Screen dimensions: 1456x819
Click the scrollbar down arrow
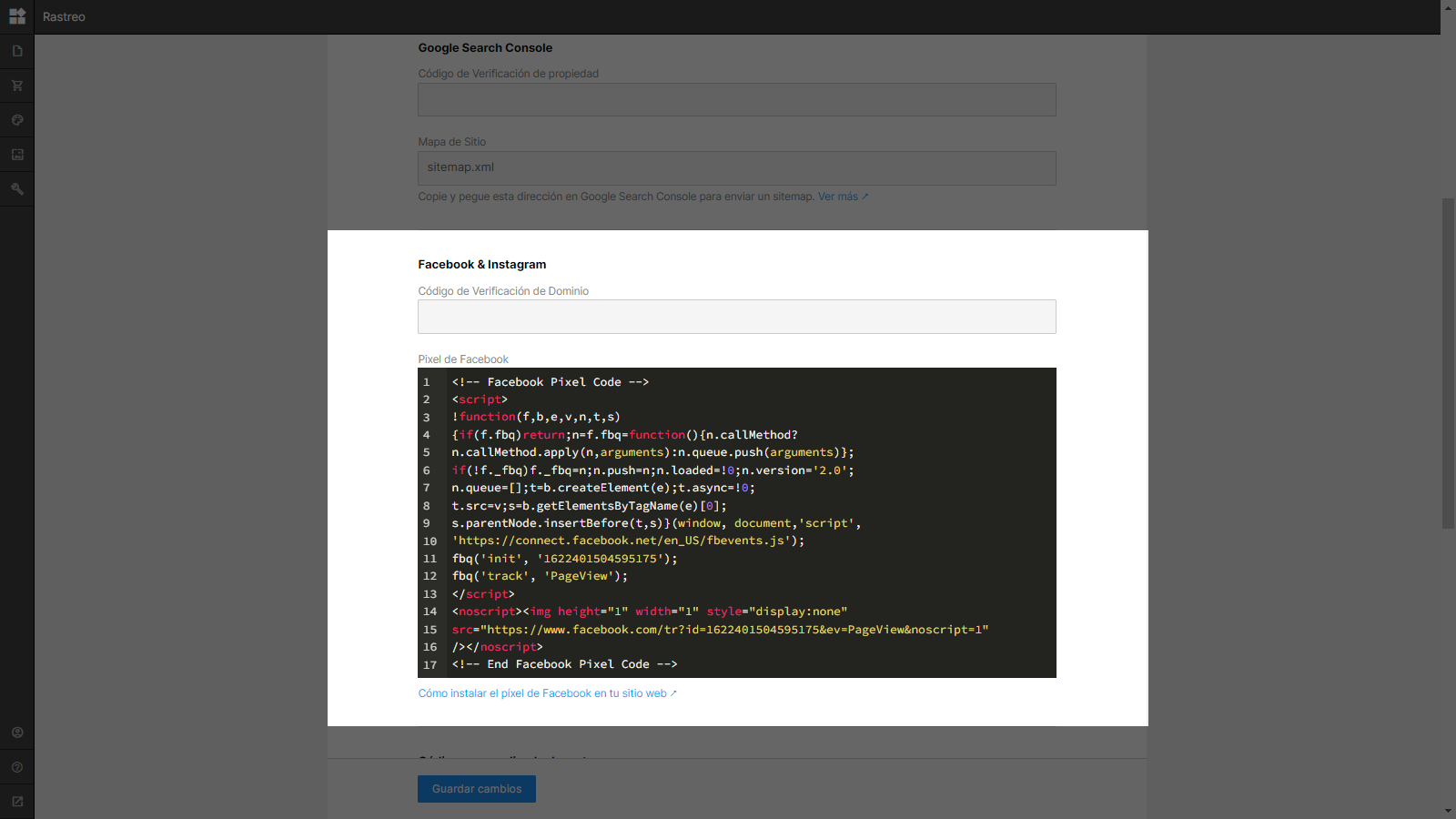click(1448, 811)
